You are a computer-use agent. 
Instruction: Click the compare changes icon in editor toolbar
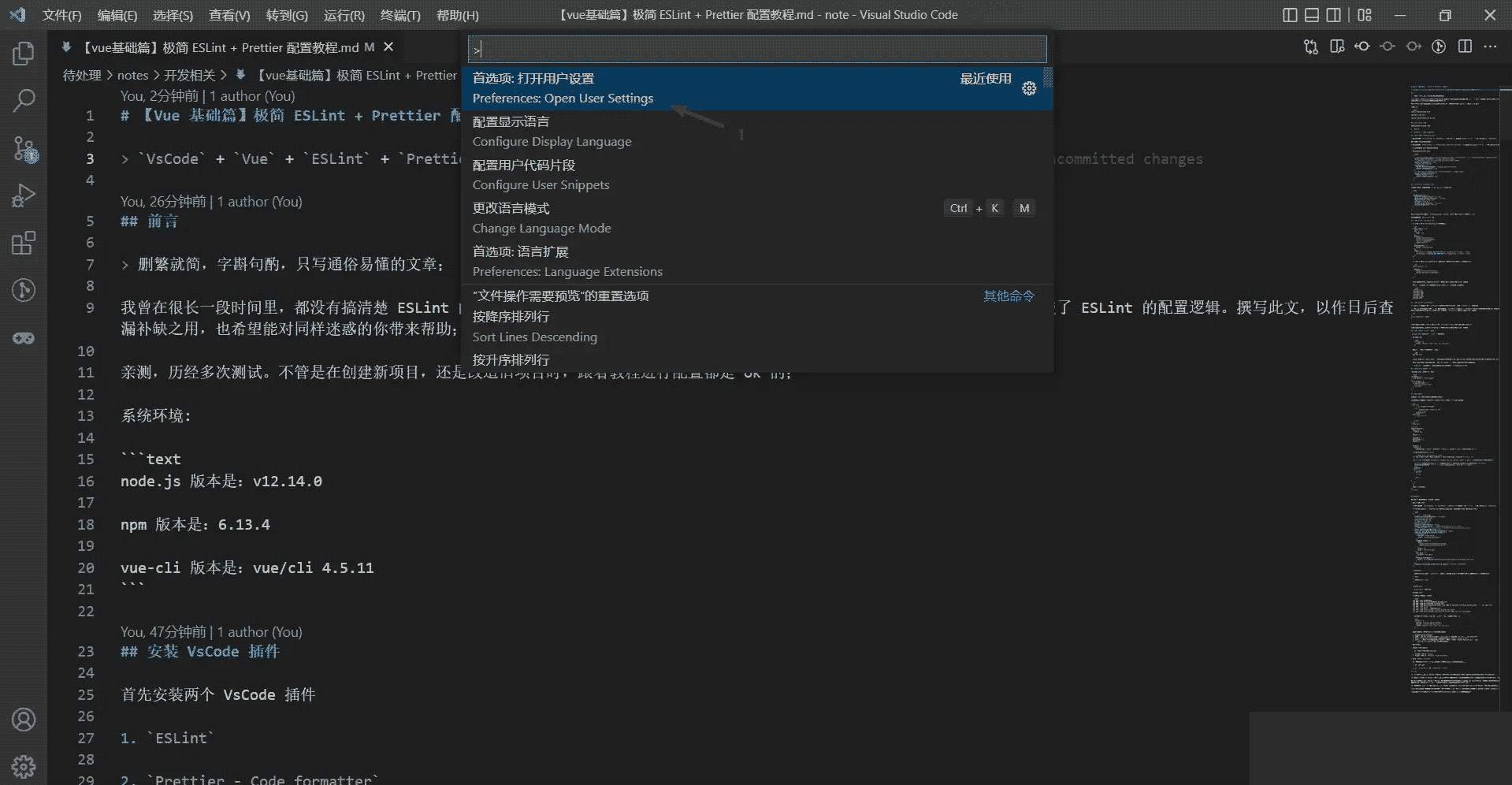point(1311,47)
